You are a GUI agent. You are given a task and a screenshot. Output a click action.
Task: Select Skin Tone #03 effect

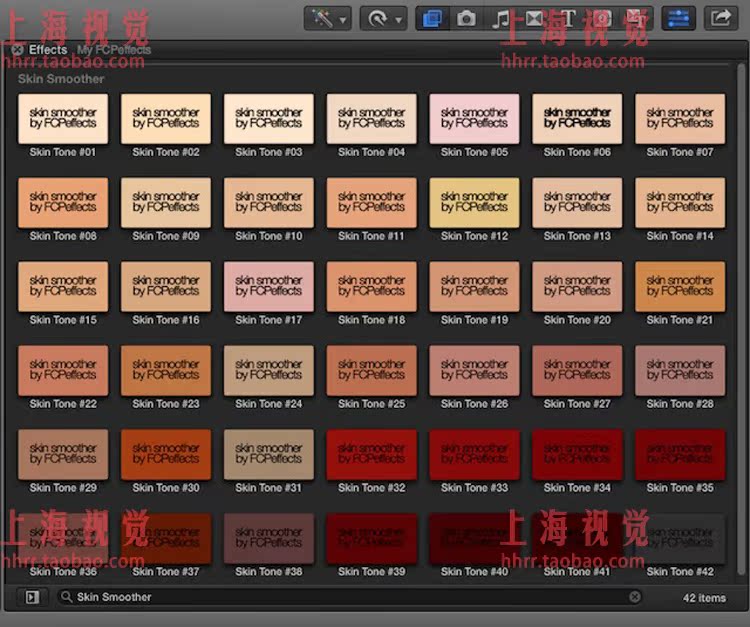click(x=269, y=119)
